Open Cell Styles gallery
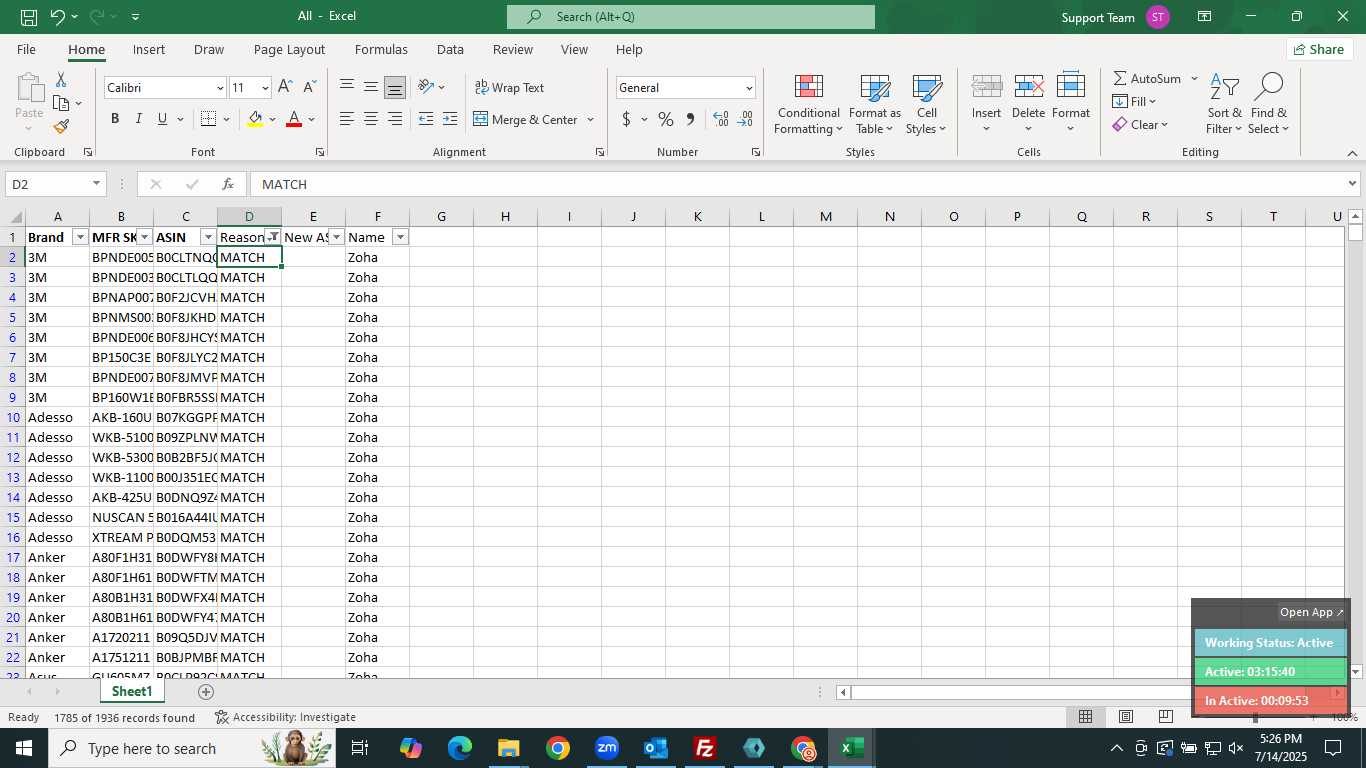 tap(926, 104)
